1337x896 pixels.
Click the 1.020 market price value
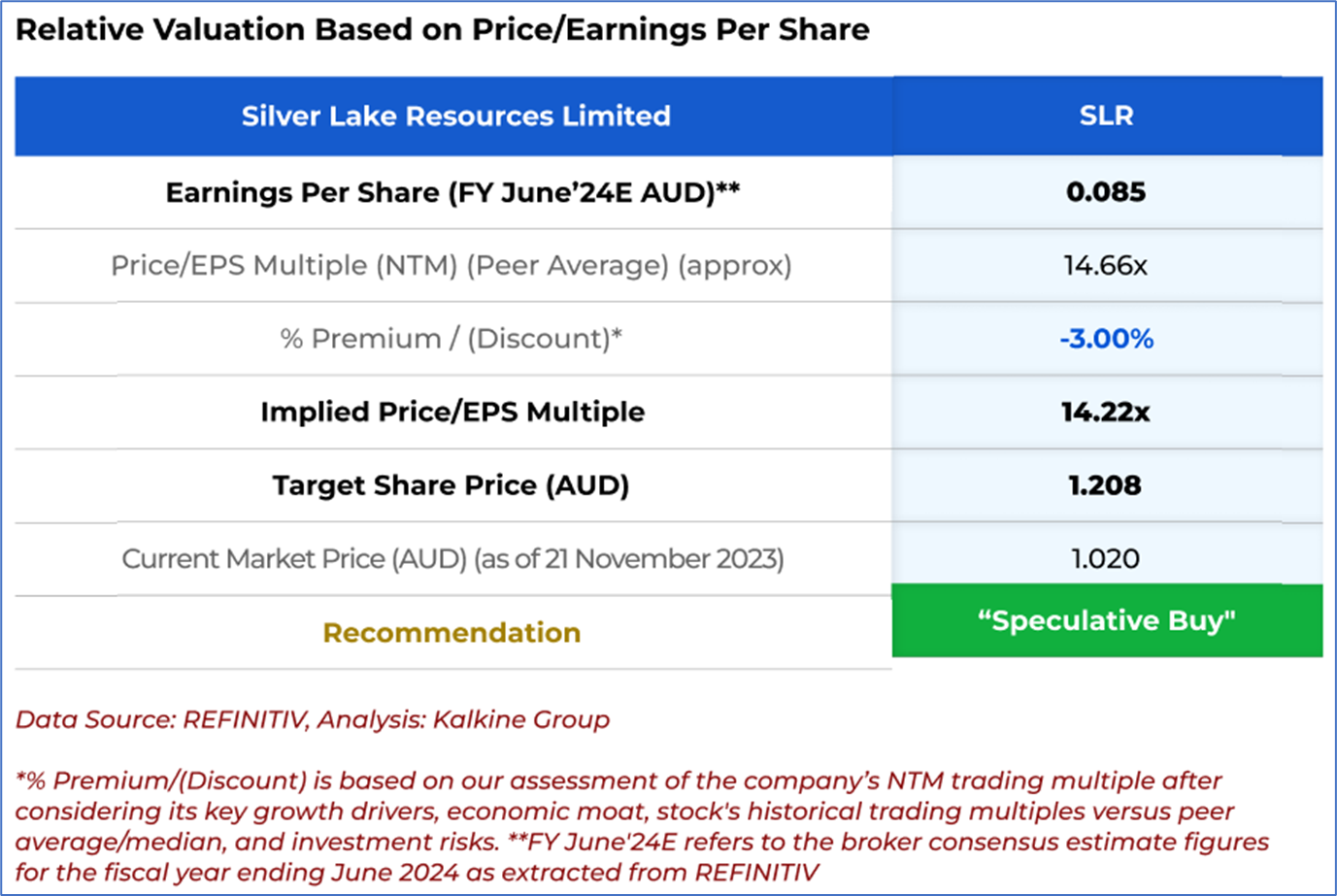tap(1106, 559)
